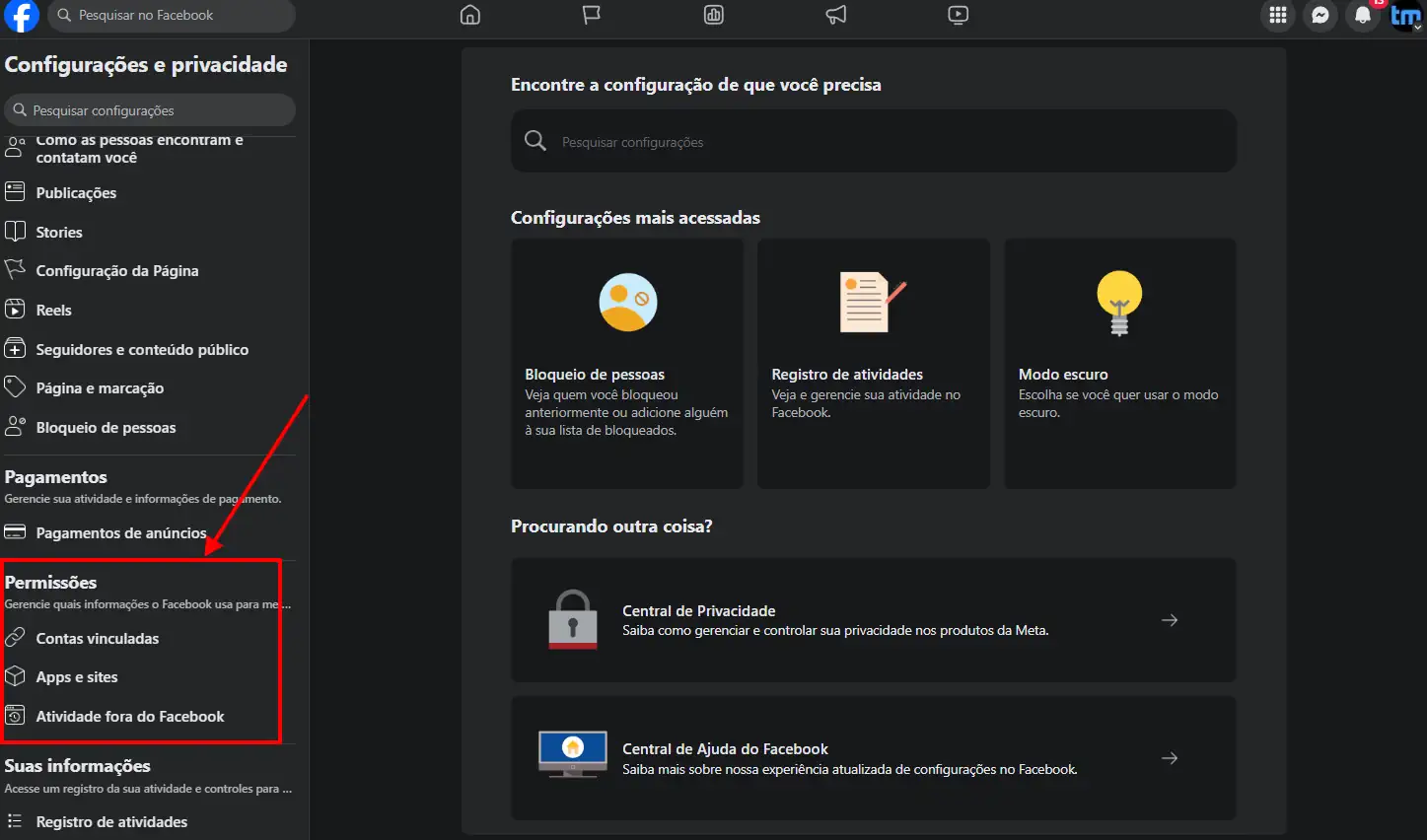This screenshot has width=1427, height=840.
Task: Open Central de Ajuda do Facebook arrow
Action: point(1170,758)
